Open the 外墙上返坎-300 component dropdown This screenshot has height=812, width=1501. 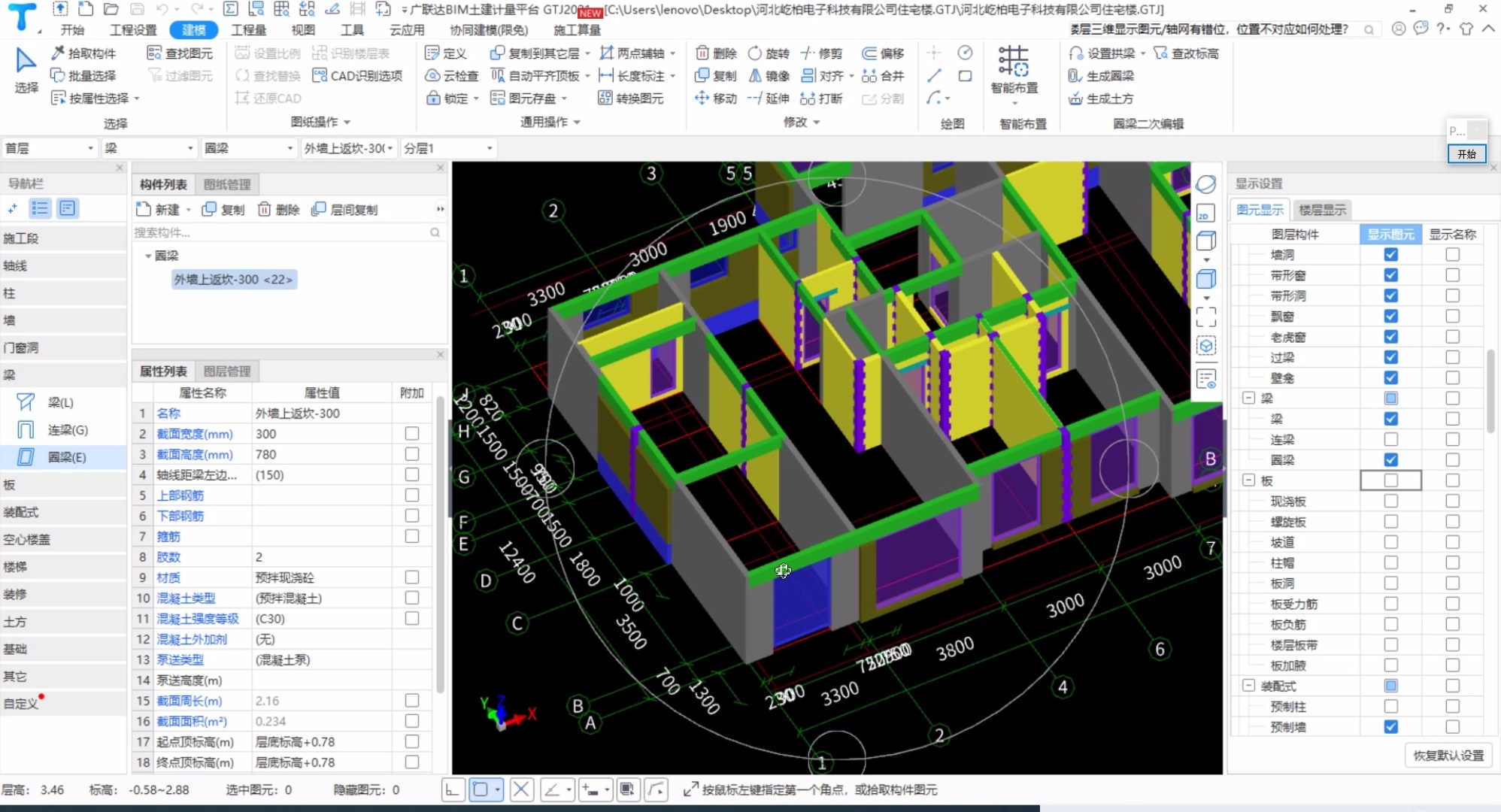[349, 148]
